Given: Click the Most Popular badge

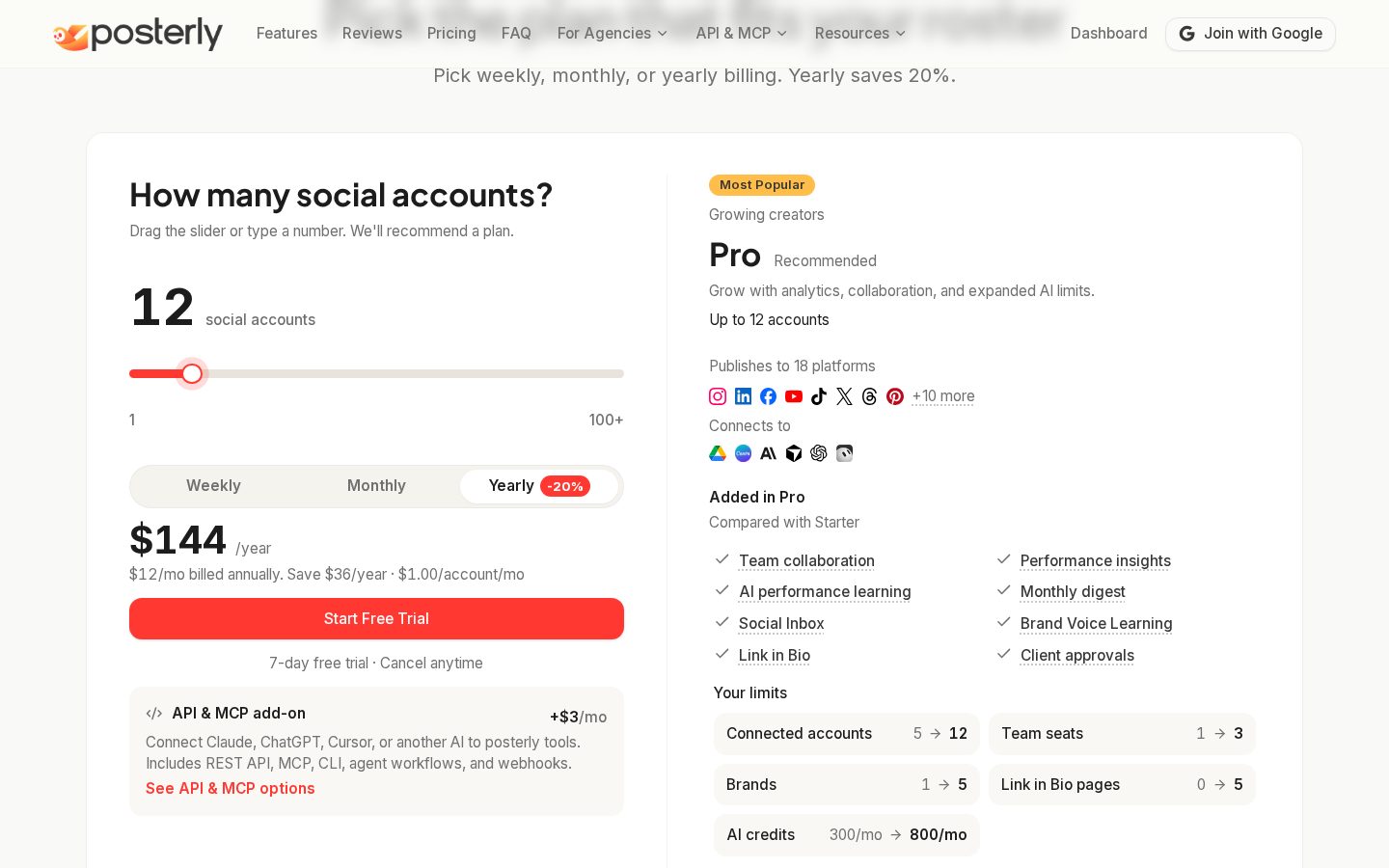Looking at the screenshot, I should [x=762, y=185].
